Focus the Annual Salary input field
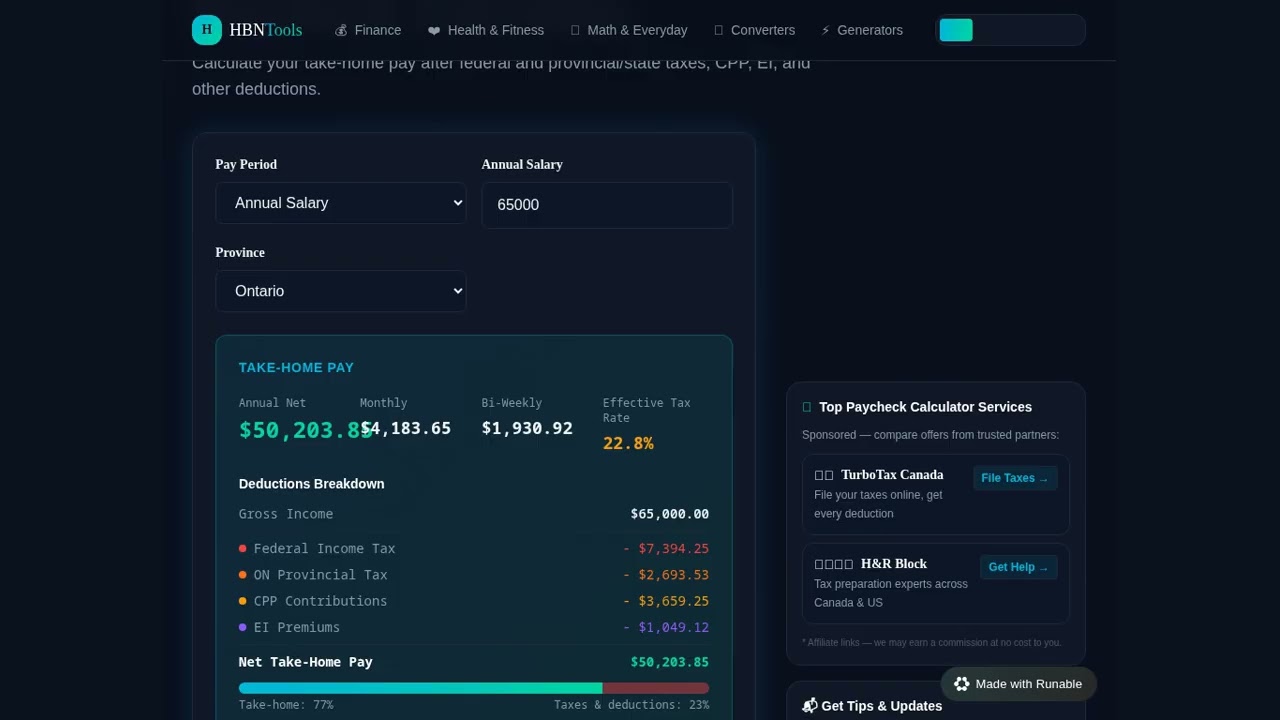The image size is (1280, 720). [607, 205]
